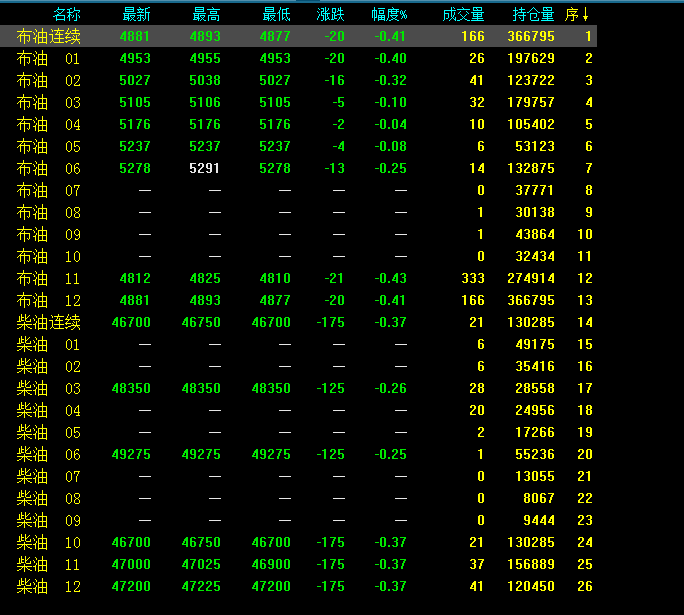684x615 pixels.
Task: Select the 柴油 10 contract row
Action: (x=49, y=543)
